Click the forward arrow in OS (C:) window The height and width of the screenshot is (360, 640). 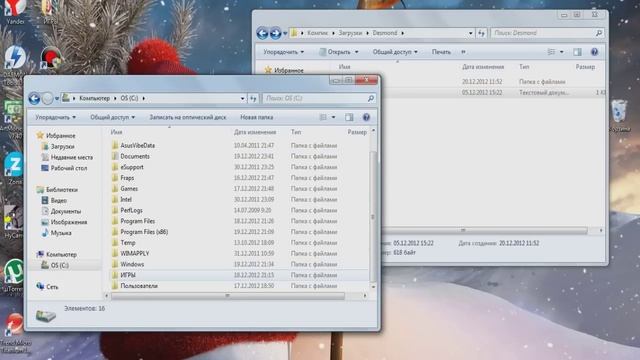tap(47, 98)
